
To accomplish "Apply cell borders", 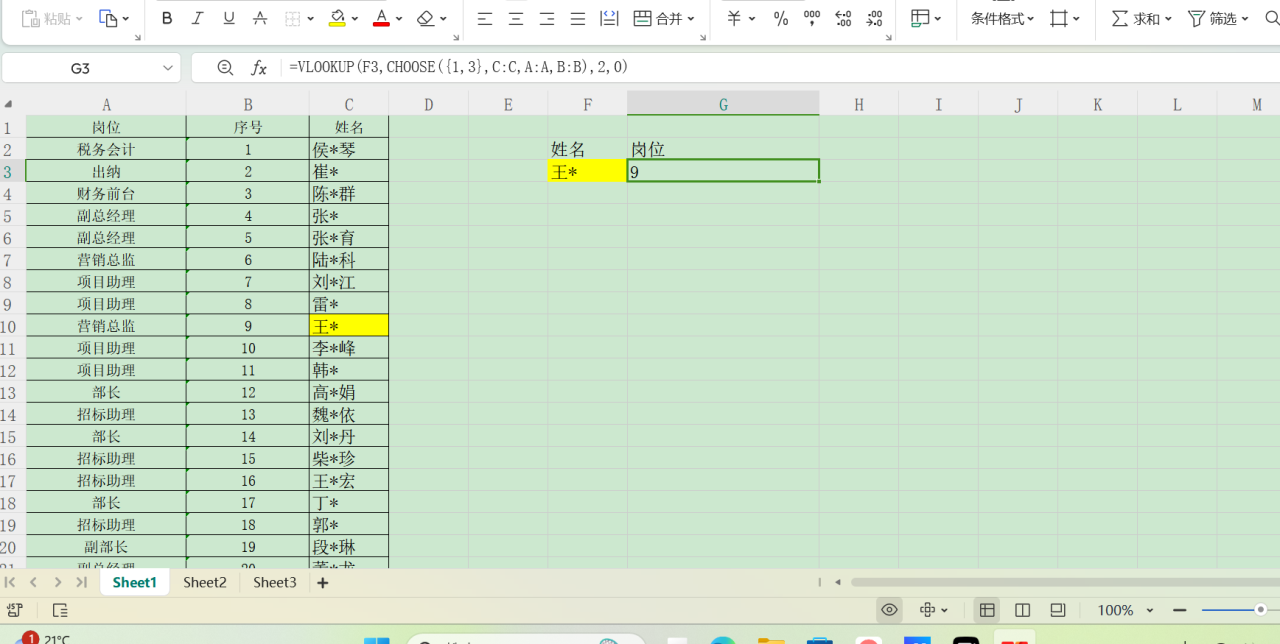I will 292,18.
